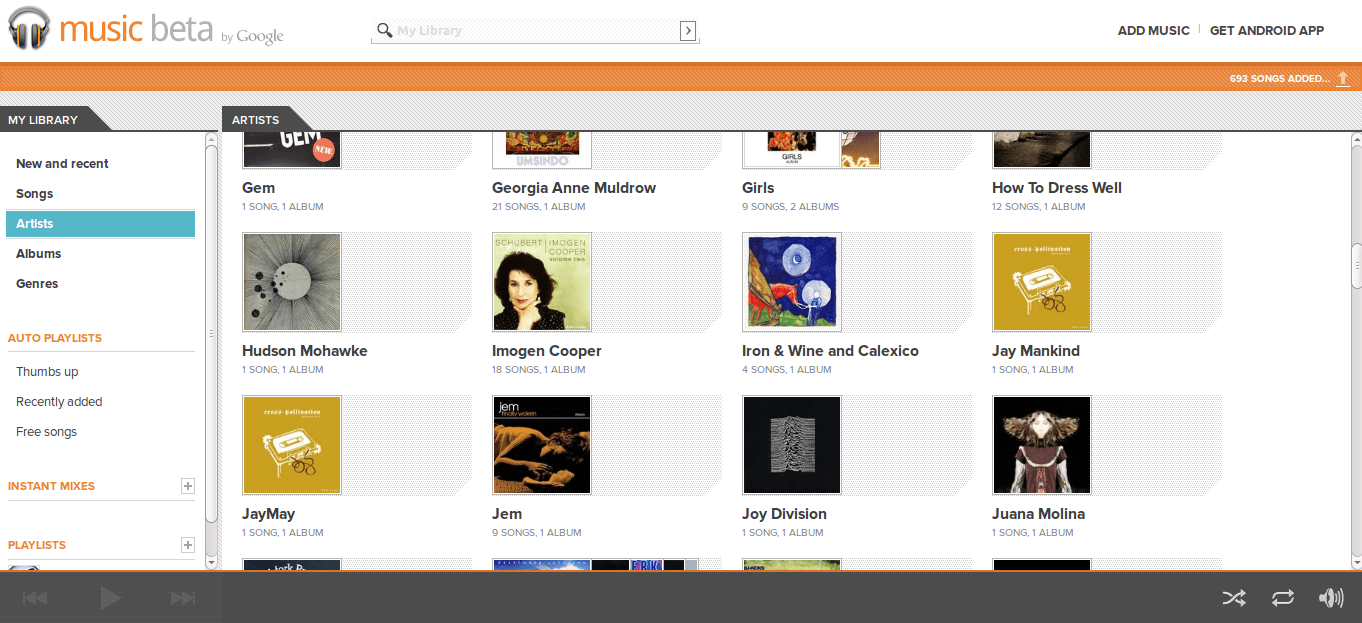
Task: Open the volume speaker control
Action: pos(1331,598)
